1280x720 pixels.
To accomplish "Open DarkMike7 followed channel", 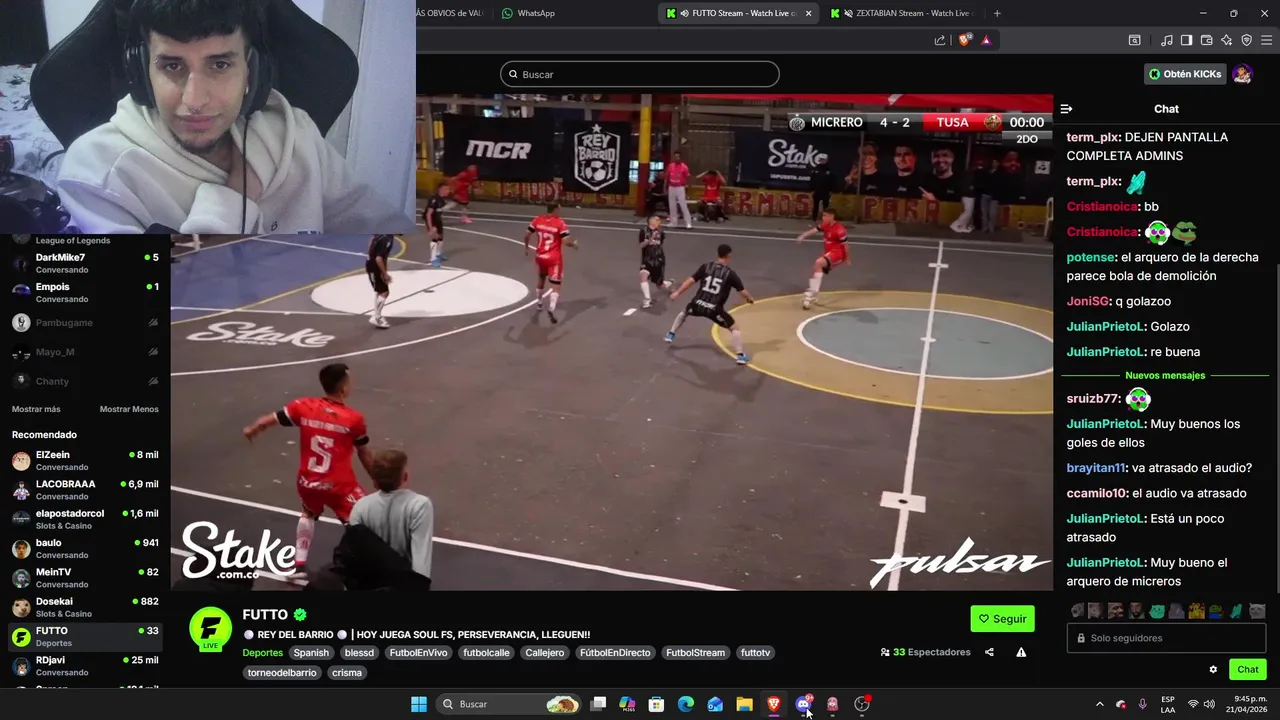I will pyautogui.click(x=85, y=264).
